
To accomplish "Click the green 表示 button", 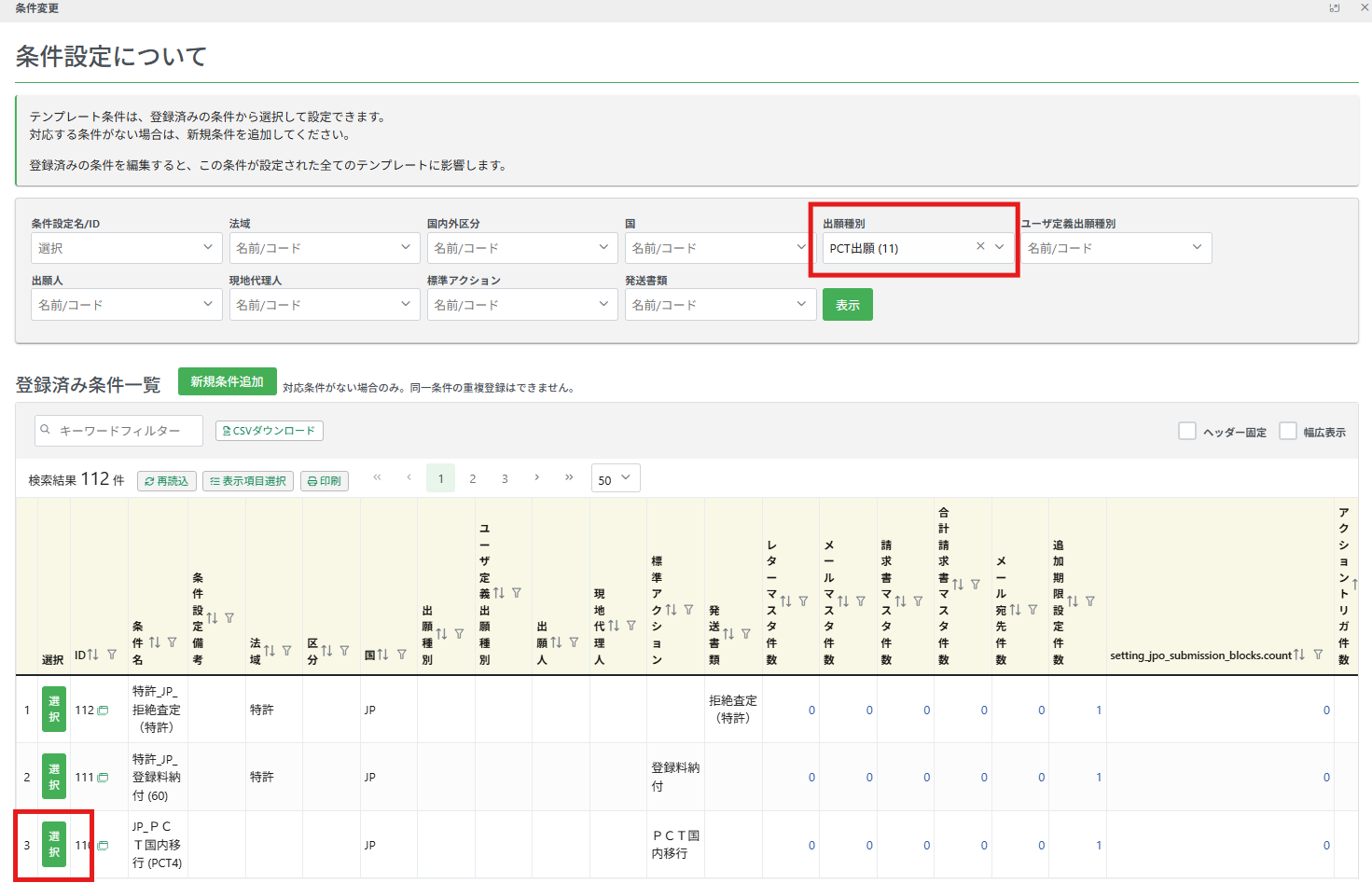I will coord(847,305).
